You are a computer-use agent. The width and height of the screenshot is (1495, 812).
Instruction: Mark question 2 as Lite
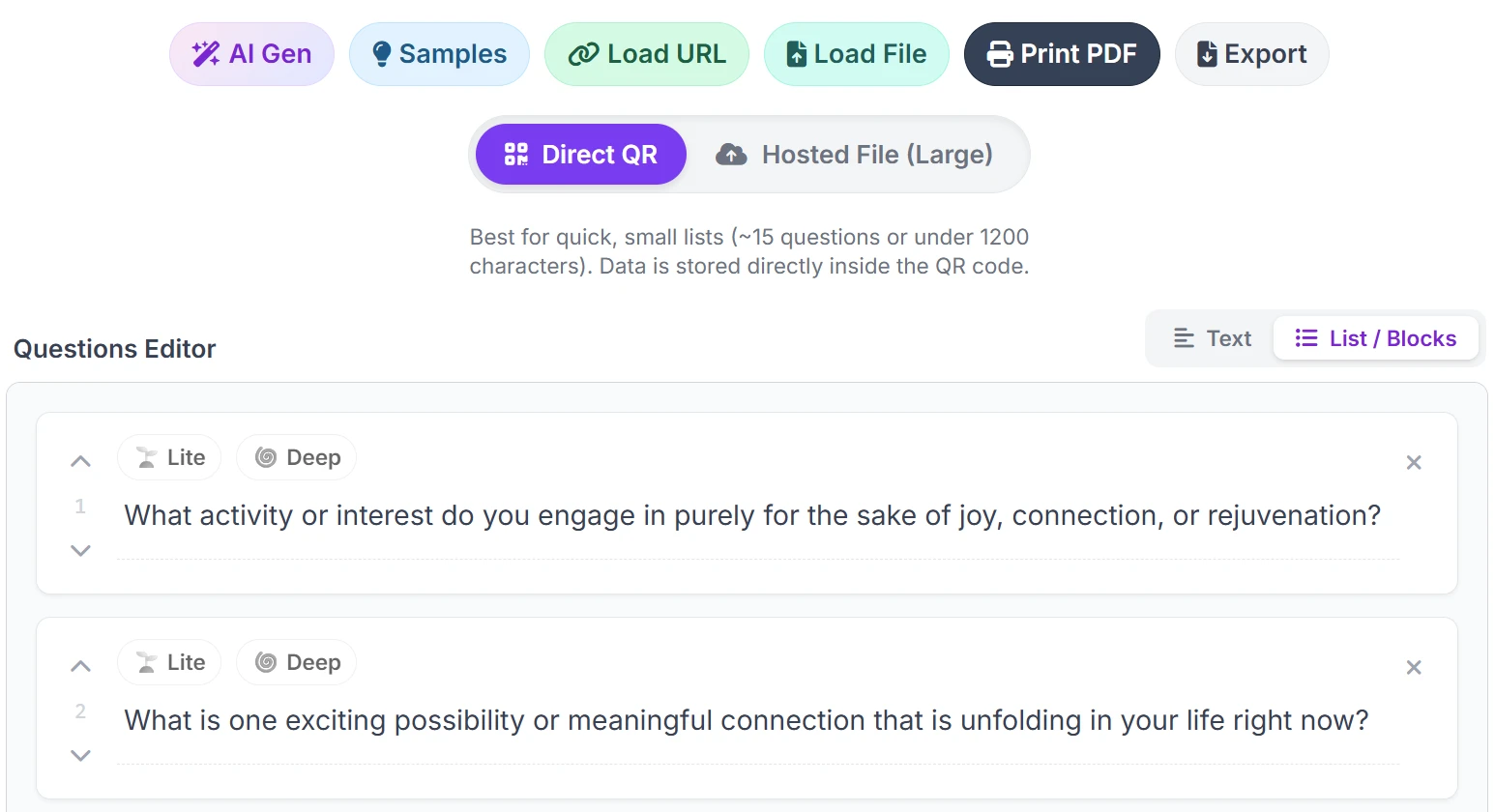pyautogui.click(x=170, y=662)
